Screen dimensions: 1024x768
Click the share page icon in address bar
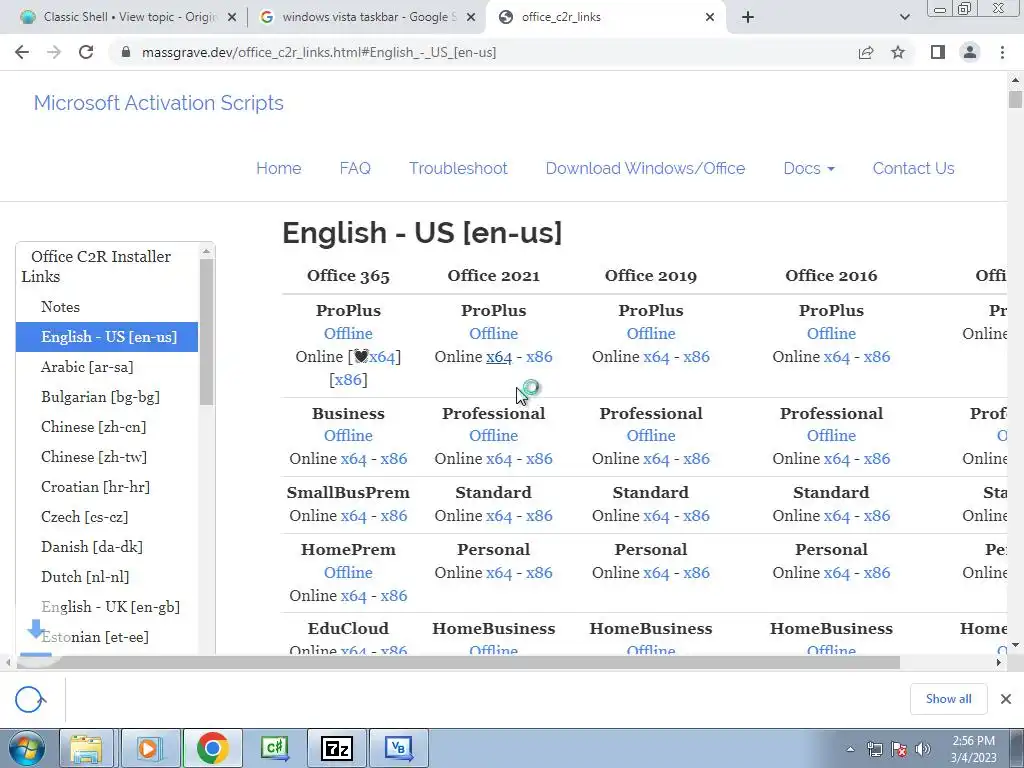point(866,52)
